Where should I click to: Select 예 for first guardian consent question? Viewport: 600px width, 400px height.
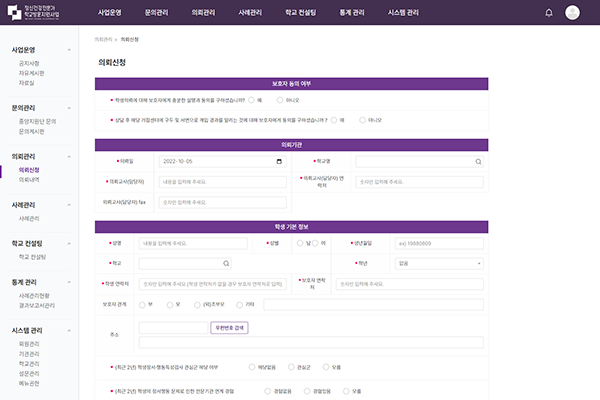[251, 100]
